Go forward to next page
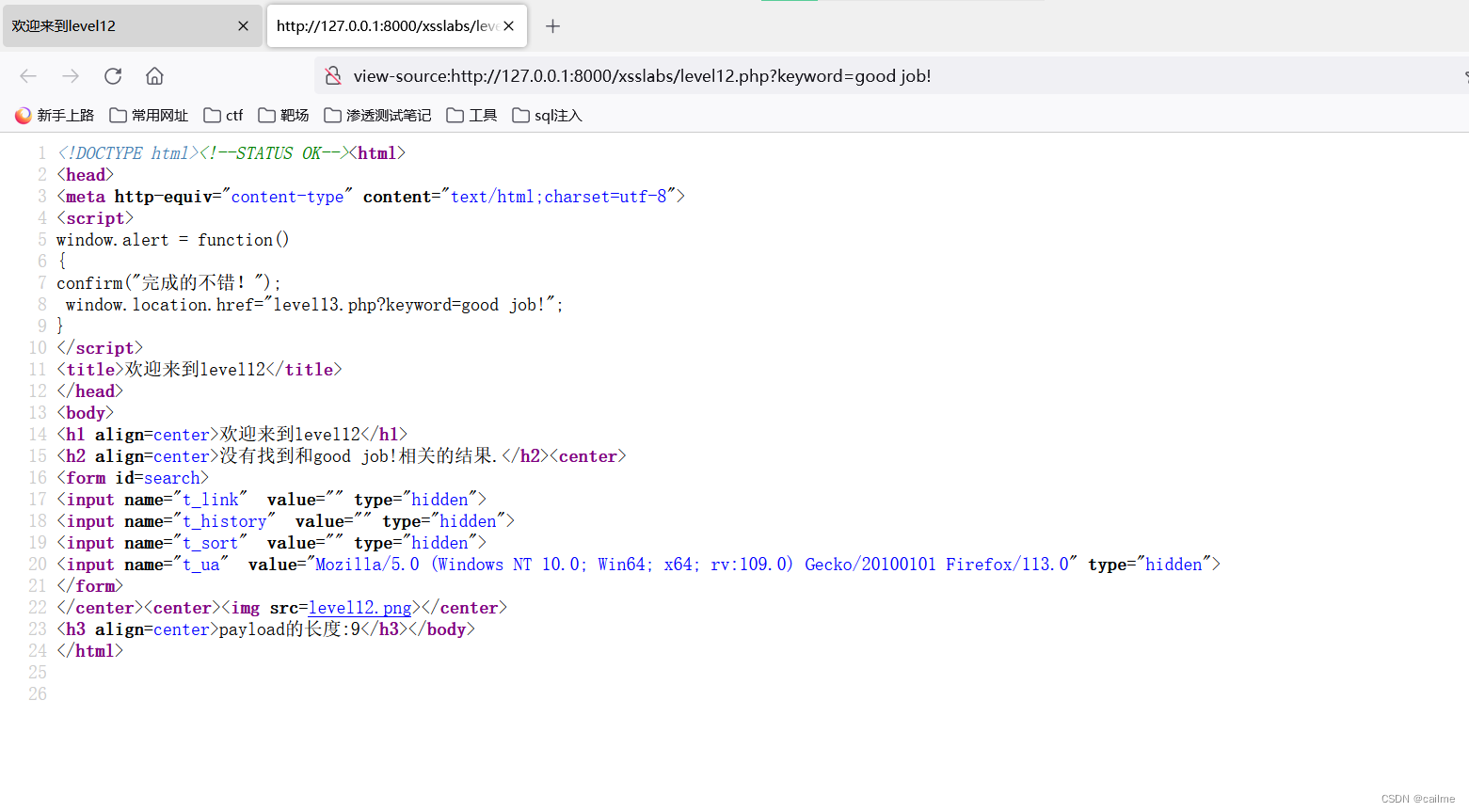 pos(71,76)
